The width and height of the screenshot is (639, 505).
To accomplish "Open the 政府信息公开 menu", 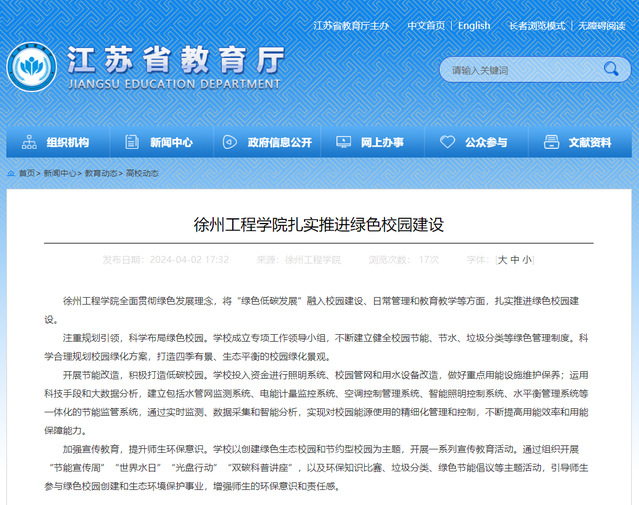I will click(279, 142).
